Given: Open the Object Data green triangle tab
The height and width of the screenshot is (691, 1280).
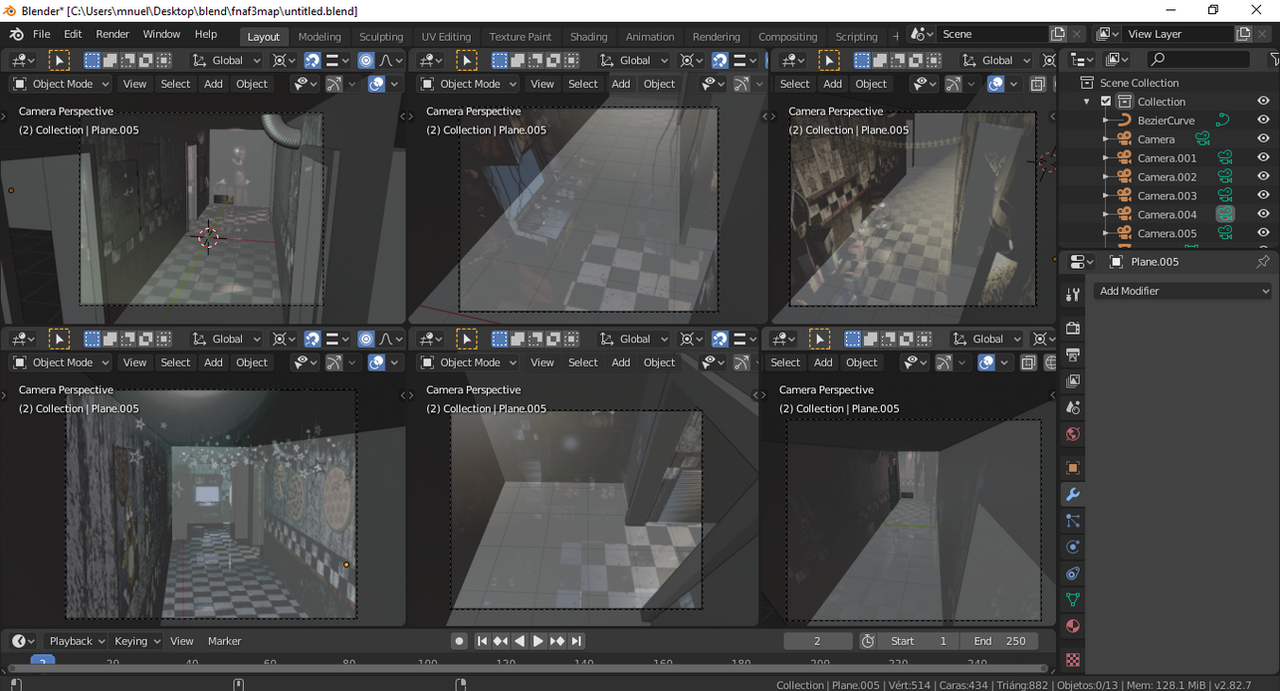Looking at the screenshot, I should pyautogui.click(x=1073, y=600).
